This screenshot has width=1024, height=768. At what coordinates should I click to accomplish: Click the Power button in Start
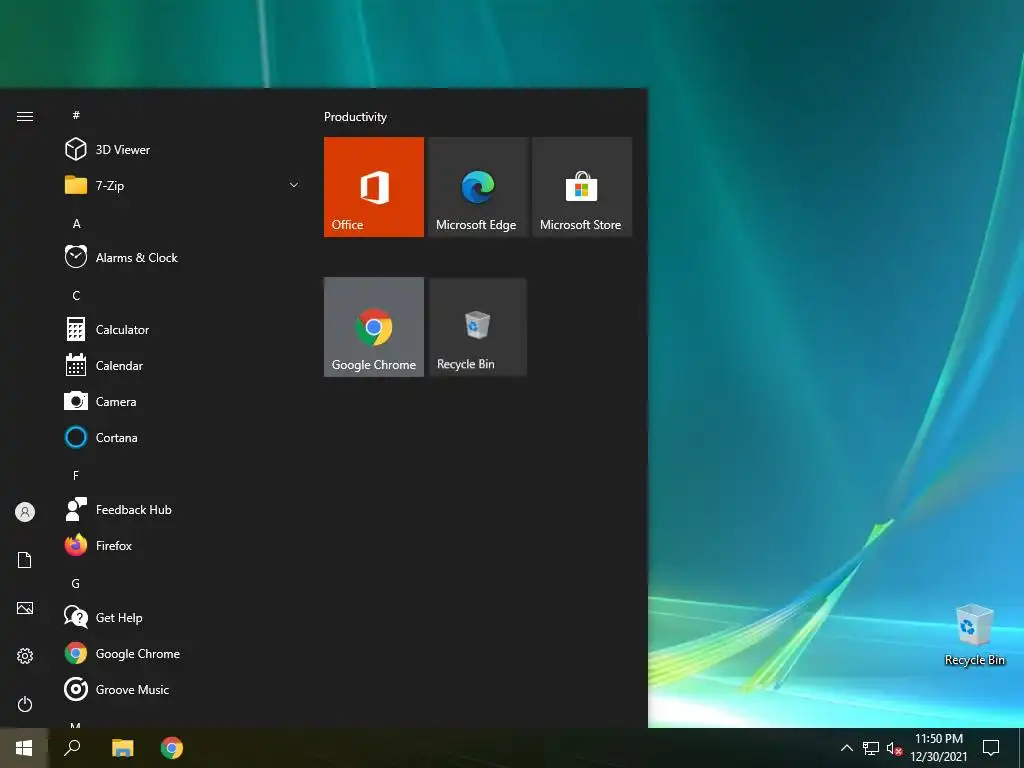pos(25,704)
